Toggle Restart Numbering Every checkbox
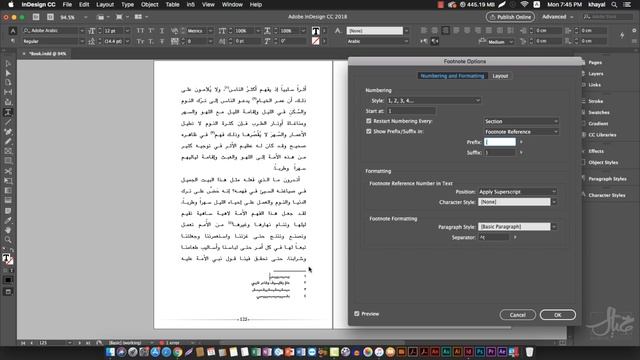 click(369, 121)
